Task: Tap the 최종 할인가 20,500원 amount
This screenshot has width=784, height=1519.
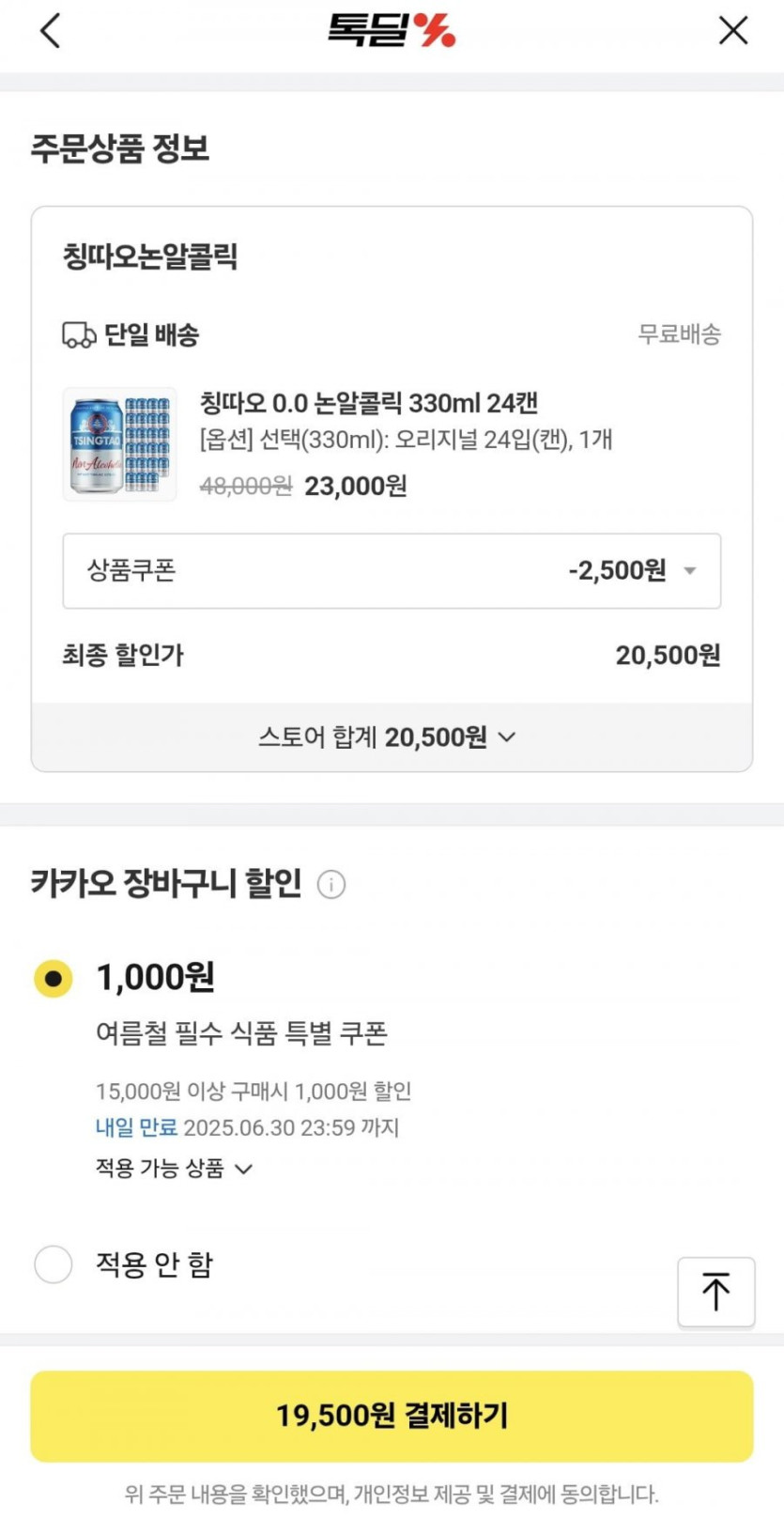Action: [668, 656]
